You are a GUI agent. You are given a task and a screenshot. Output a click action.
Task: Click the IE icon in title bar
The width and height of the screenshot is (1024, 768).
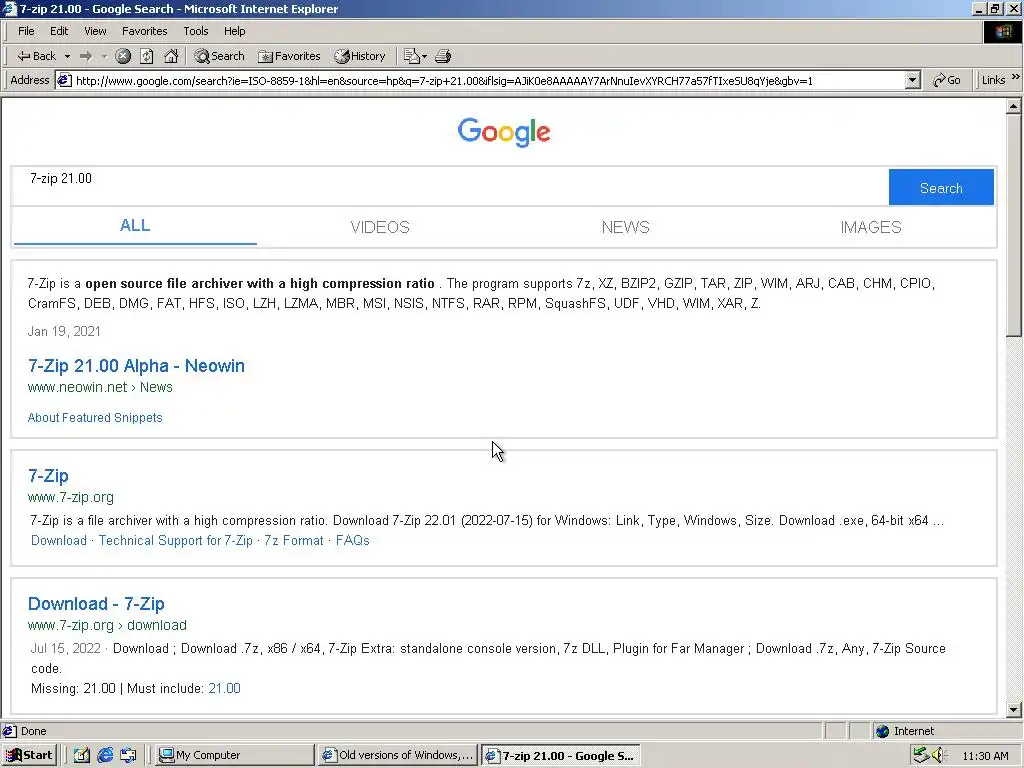click(8, 8)
